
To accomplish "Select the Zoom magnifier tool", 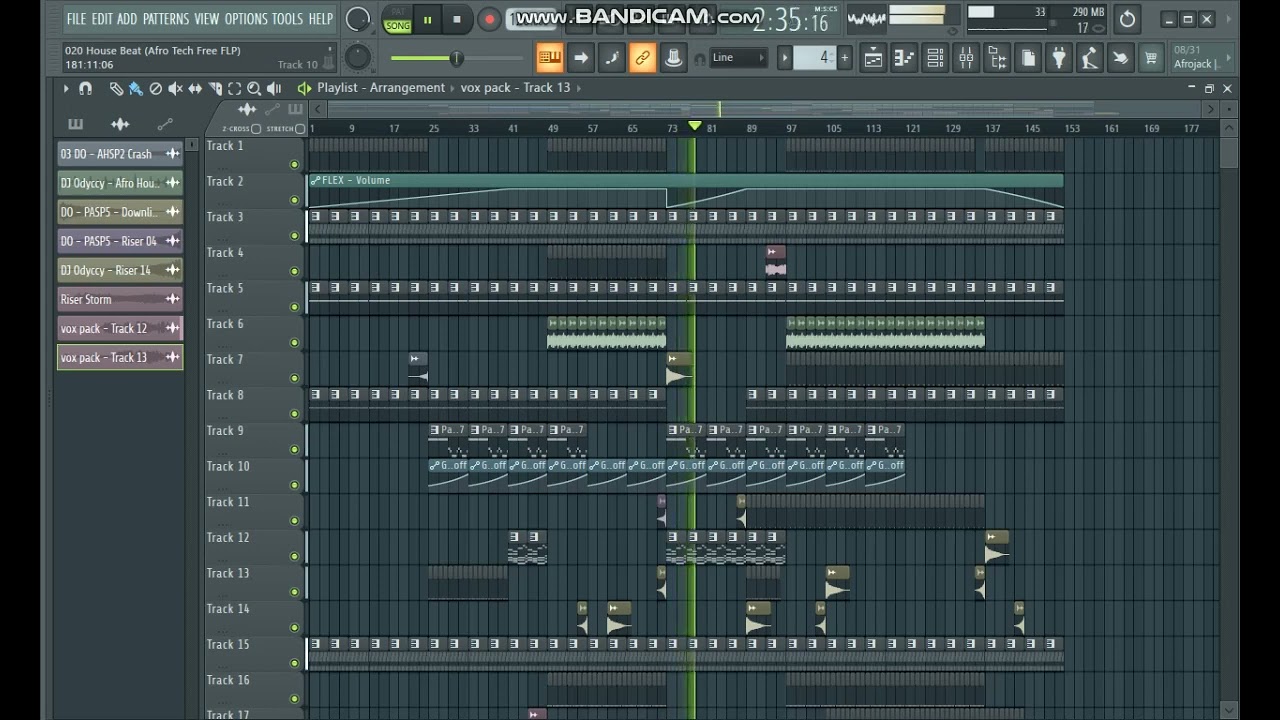I will [254, 88].
